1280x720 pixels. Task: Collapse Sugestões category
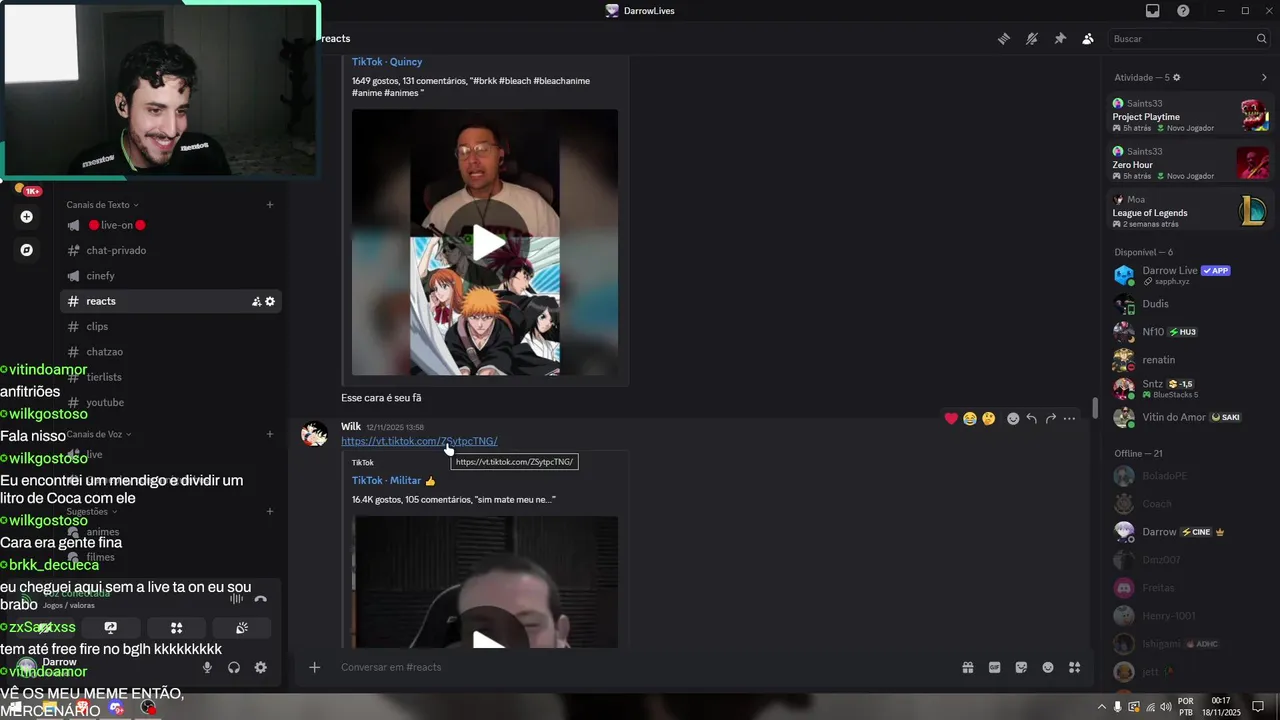(92, 512)
